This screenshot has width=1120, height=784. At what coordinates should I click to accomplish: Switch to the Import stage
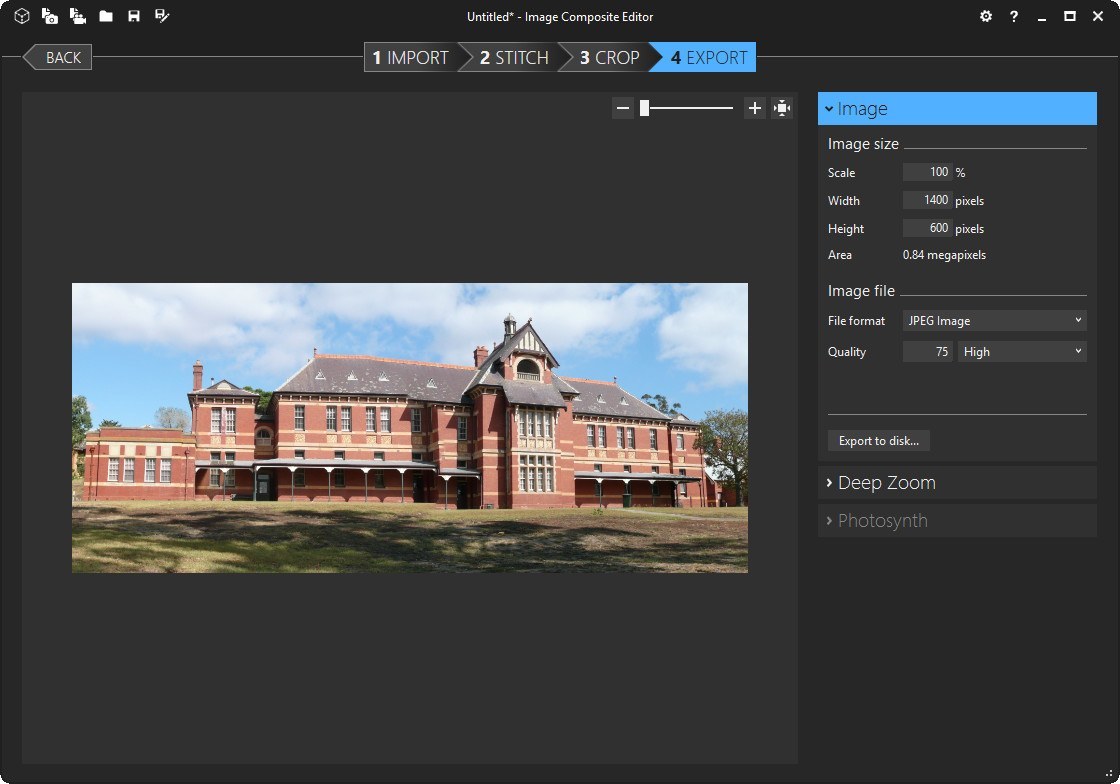(x=410, y=57)
